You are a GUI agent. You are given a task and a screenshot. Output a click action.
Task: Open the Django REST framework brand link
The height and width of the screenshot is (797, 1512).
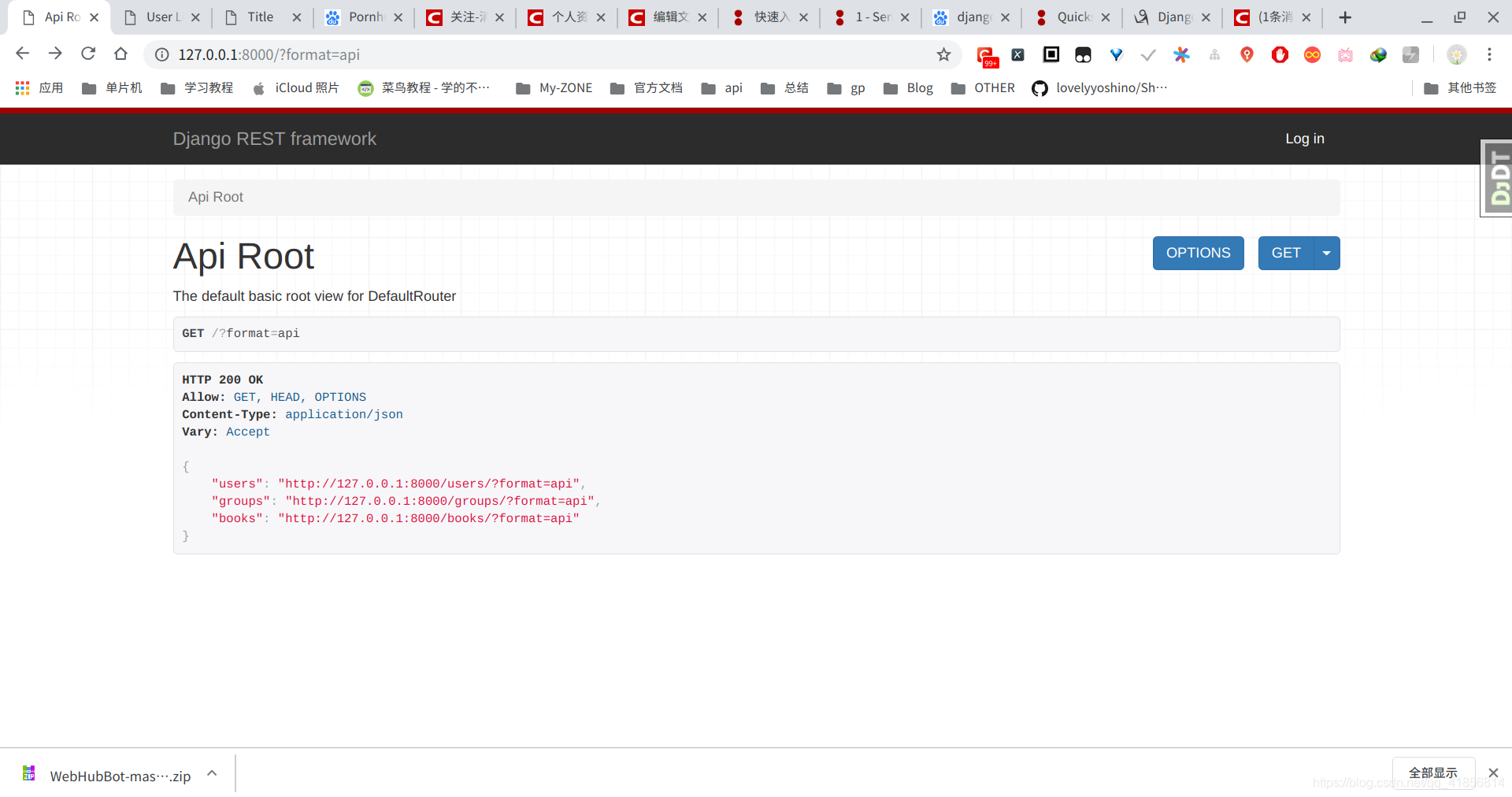tap(275, 139)
